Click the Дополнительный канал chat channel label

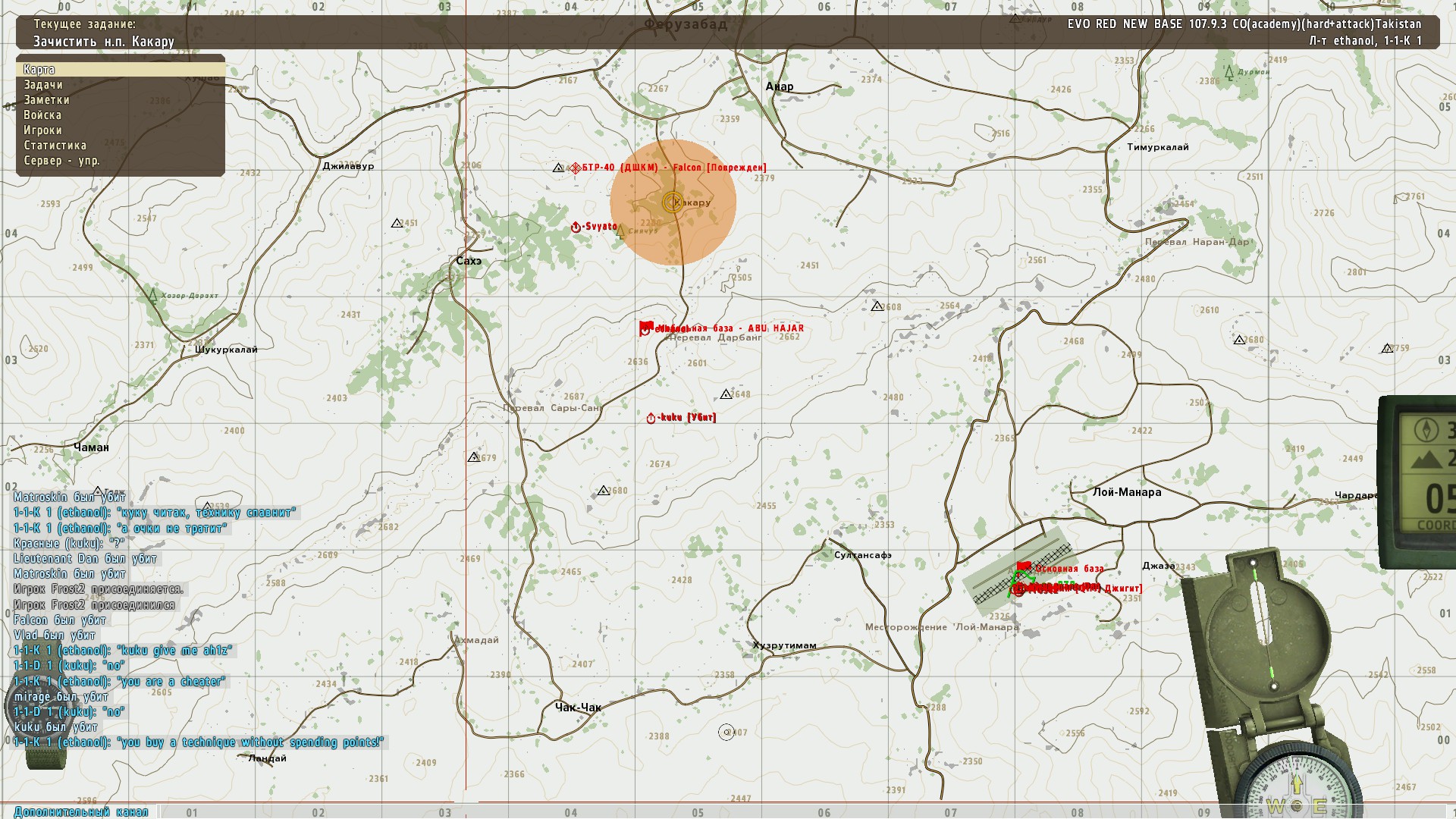coord(82,811)
